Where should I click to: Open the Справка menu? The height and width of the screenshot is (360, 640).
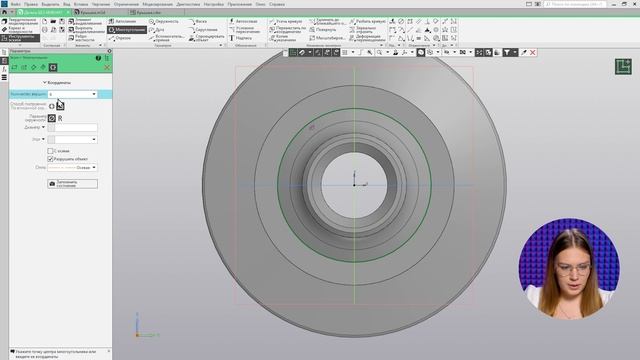pyautogui.click(x=277, y=4)
